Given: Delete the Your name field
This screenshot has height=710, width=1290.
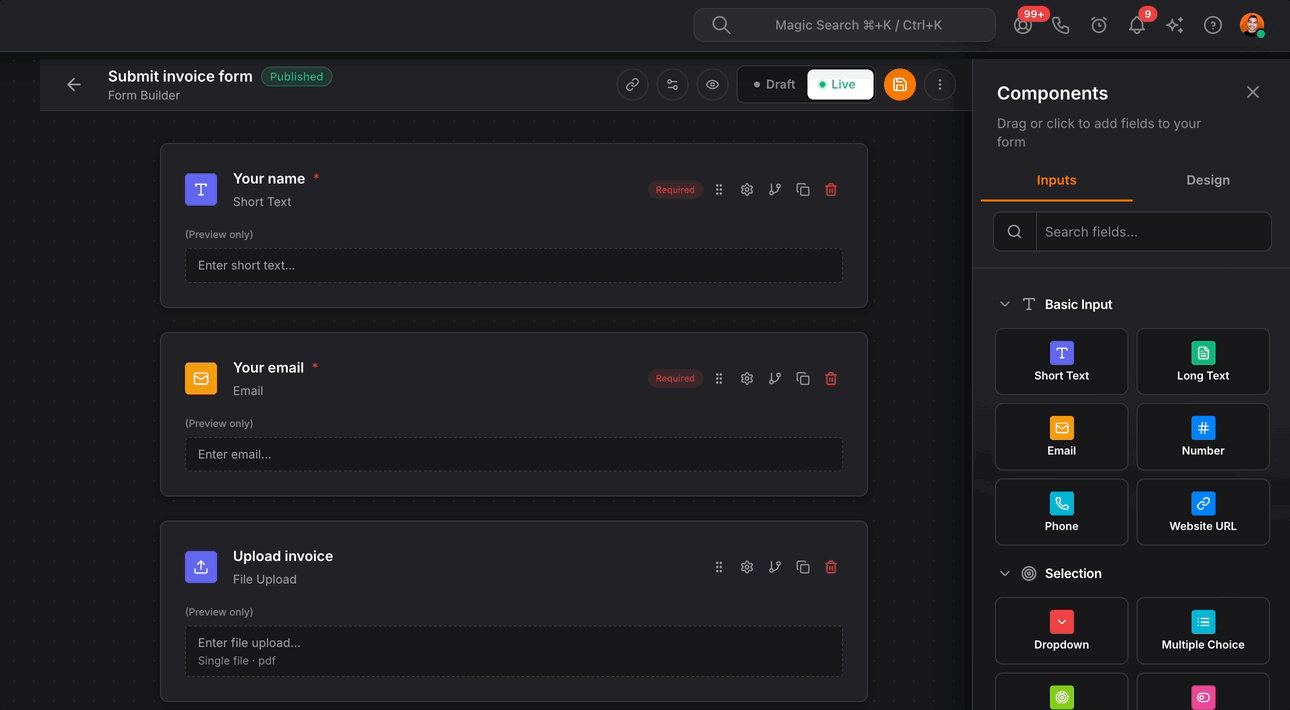Looking at the screenshot, I should (830, 190).
